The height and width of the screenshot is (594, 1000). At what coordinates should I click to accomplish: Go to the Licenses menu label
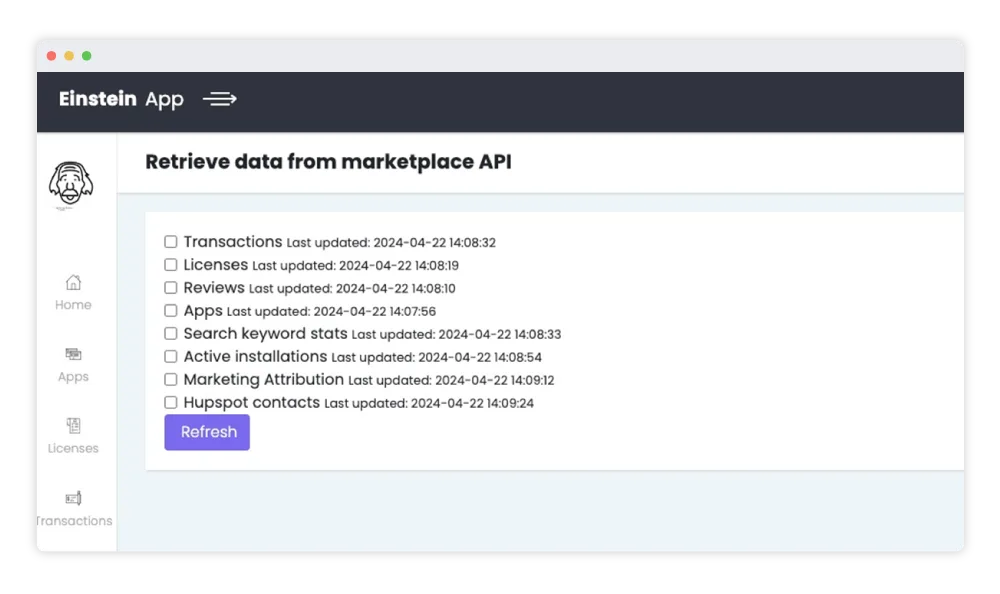point(73,448)
